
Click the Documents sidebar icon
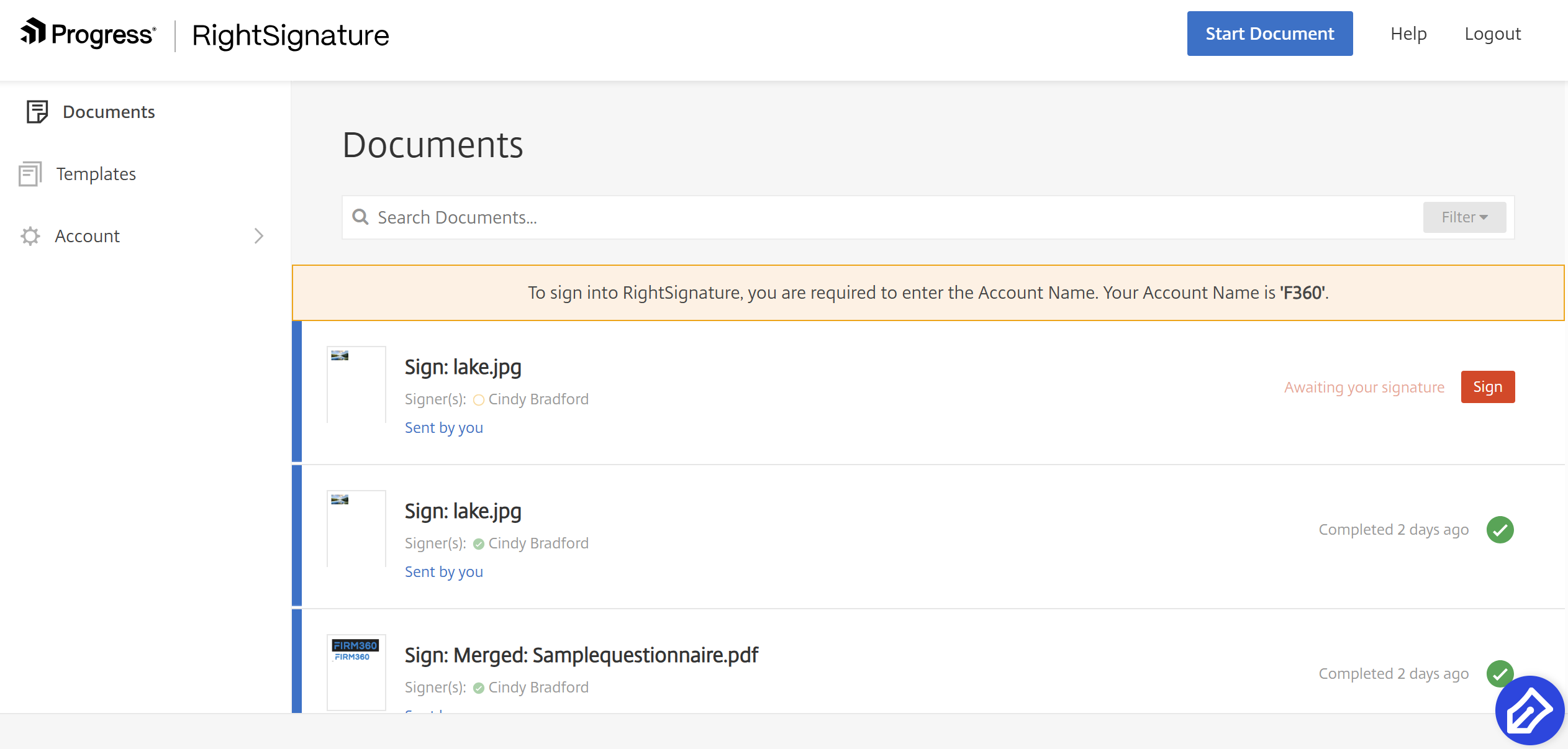tap(37, 112)
